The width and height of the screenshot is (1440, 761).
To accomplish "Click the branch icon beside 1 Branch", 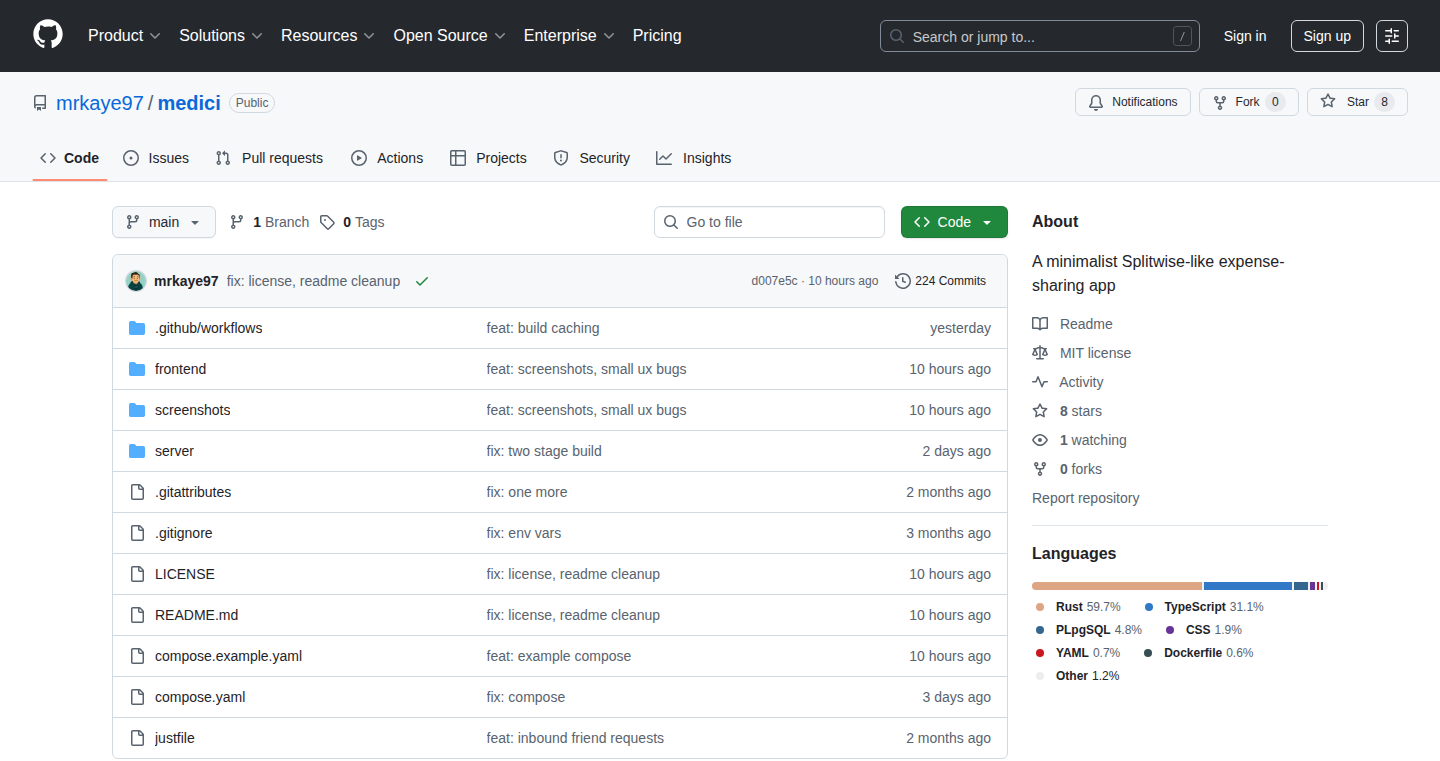I will (x=237, y=222).
